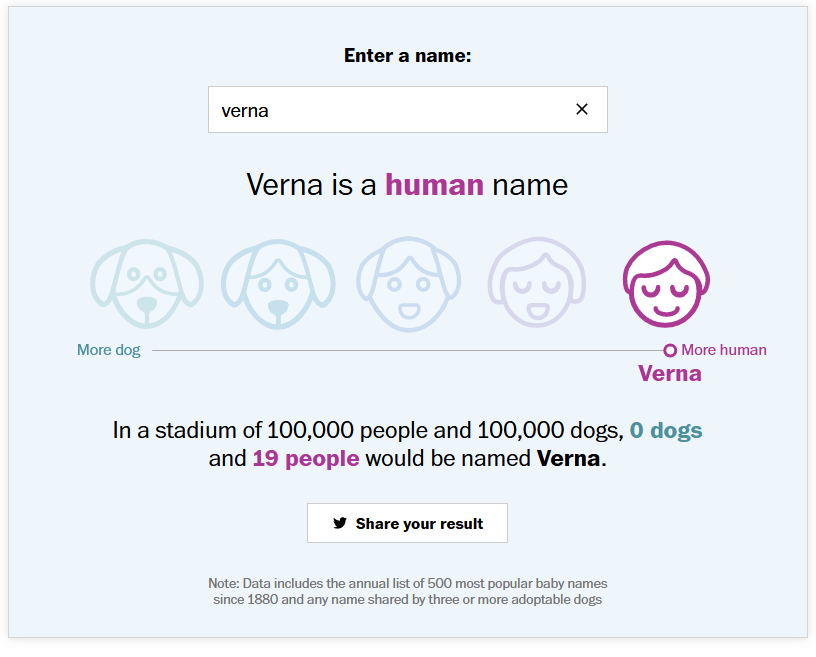Click the Twitter bird icon

click(340, 523)
